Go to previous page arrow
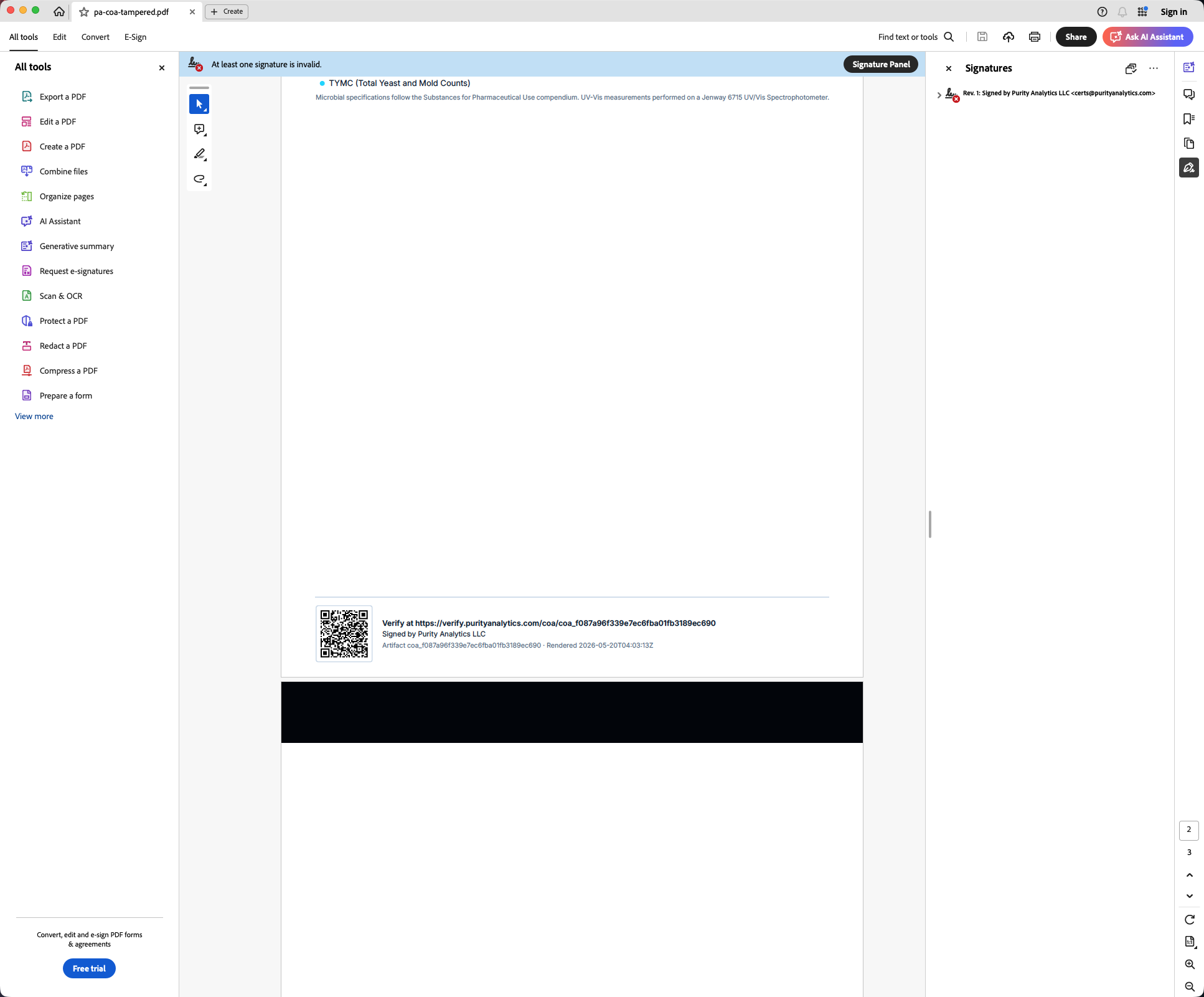This screenshot has width=1204, height=997. pos(1189,875)
